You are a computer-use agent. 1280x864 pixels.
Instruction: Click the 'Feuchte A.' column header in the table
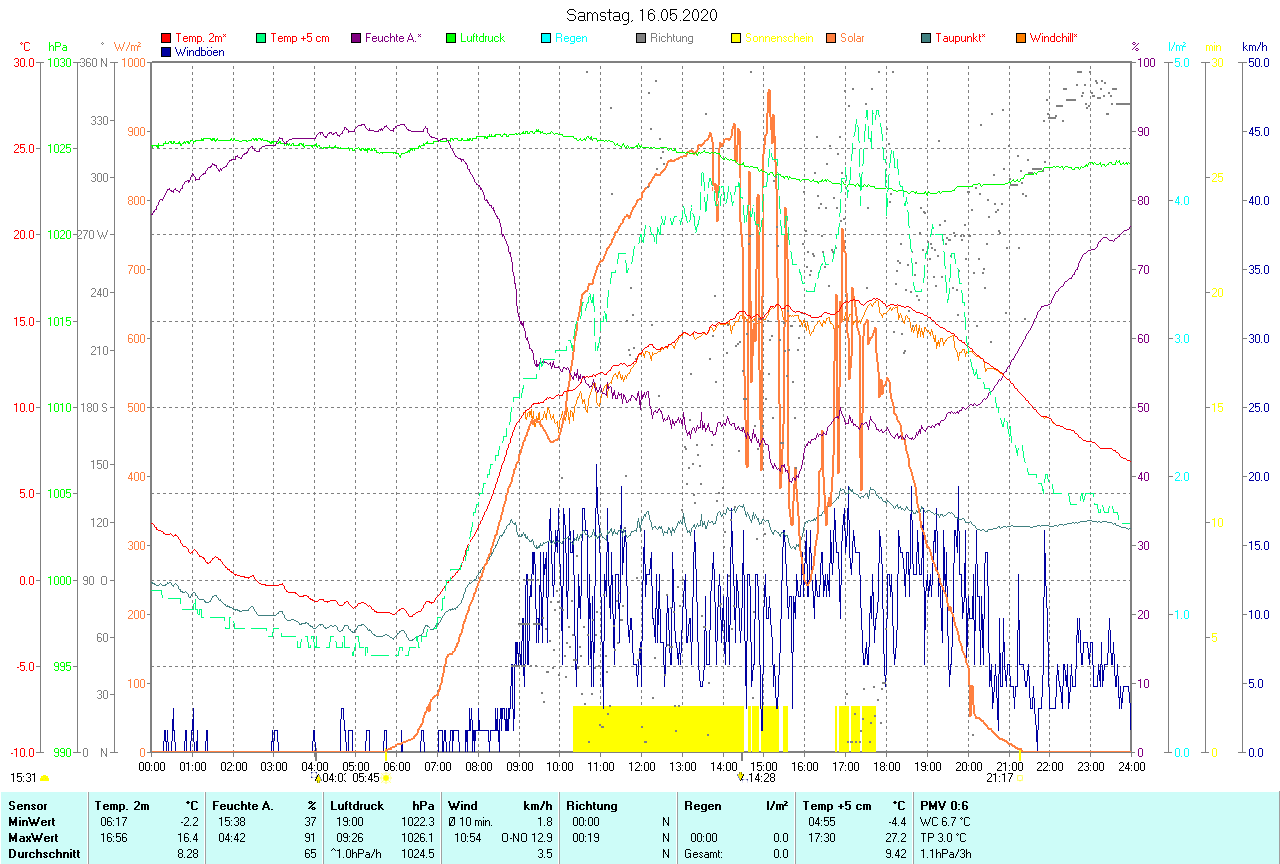[243, 805]
